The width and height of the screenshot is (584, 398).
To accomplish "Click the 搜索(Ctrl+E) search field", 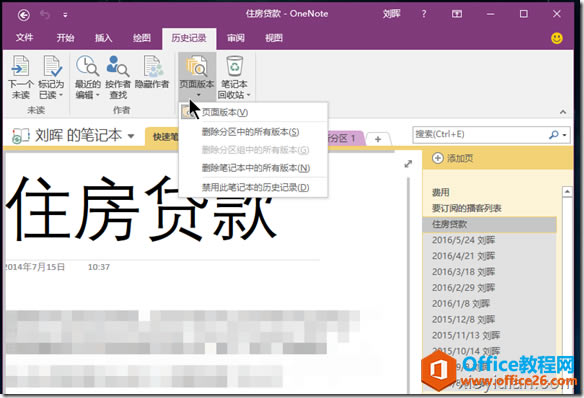I will (x=480, y=134).
